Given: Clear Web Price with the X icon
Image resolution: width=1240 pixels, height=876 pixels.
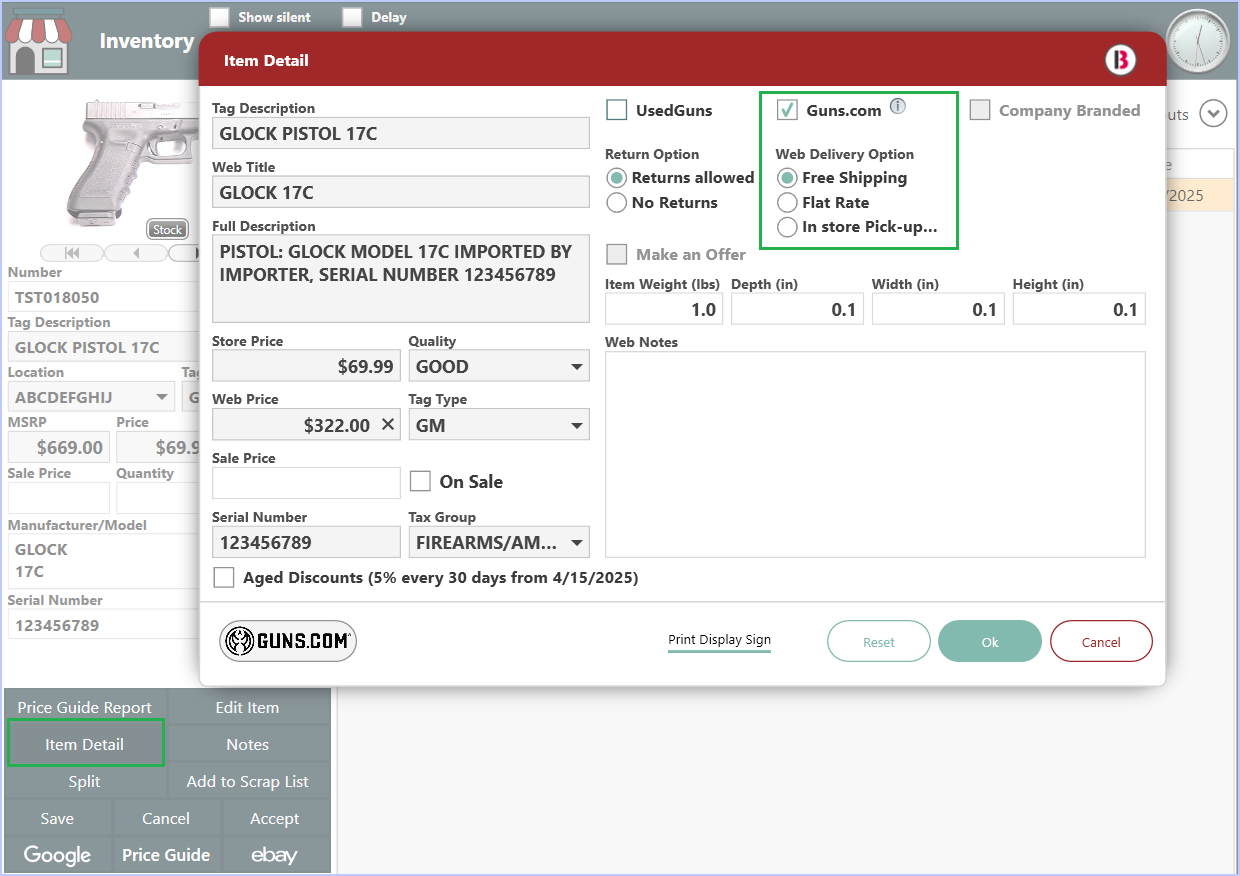Looking at the screenshot, I should 388,425.
